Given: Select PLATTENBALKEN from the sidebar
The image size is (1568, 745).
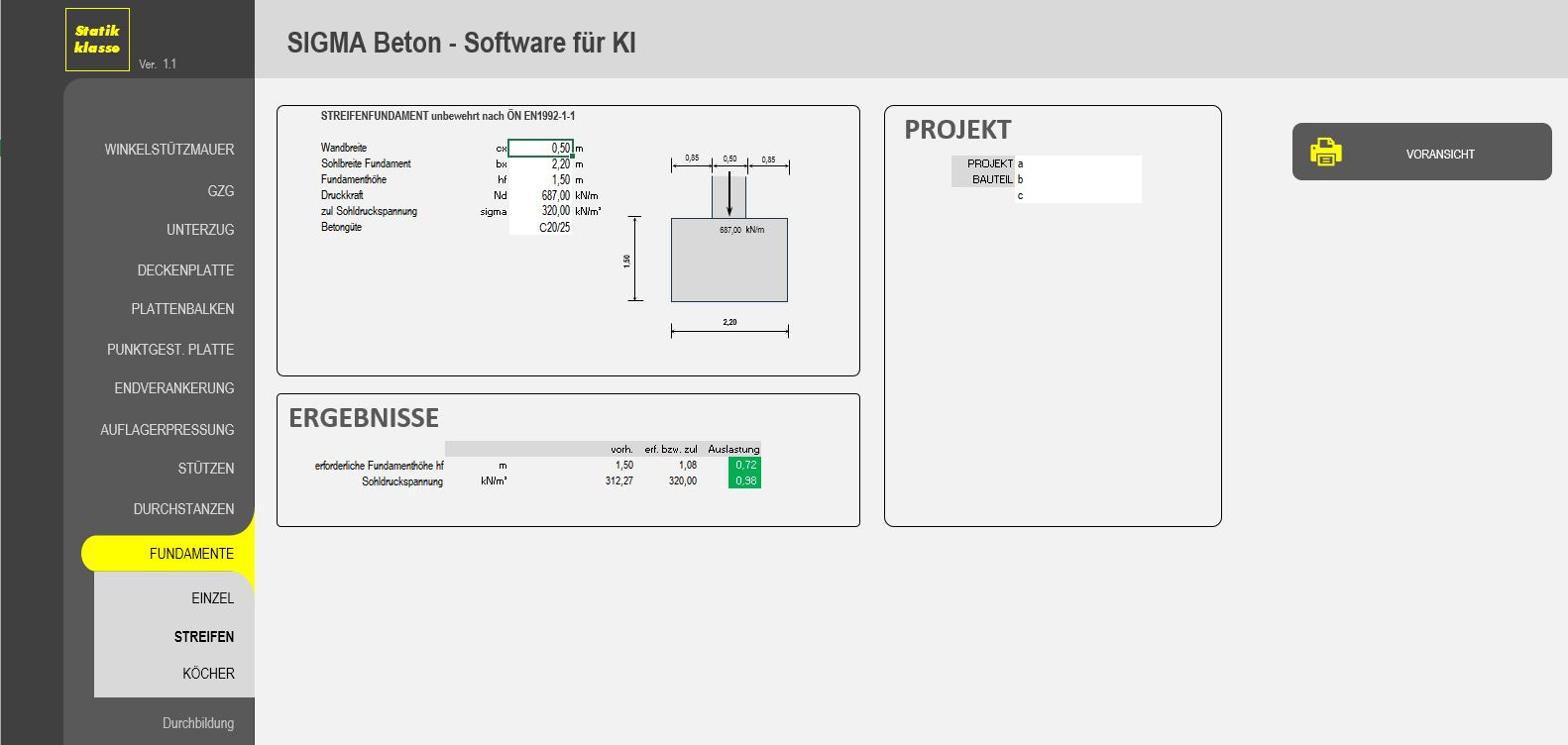Looking at the screenshot, I should coord(182,309).
